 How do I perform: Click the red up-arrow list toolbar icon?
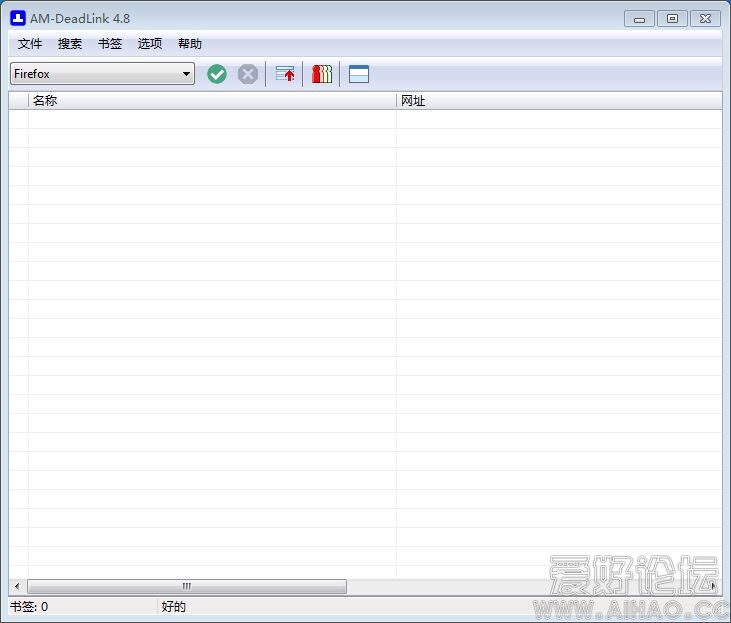(285, 74)
